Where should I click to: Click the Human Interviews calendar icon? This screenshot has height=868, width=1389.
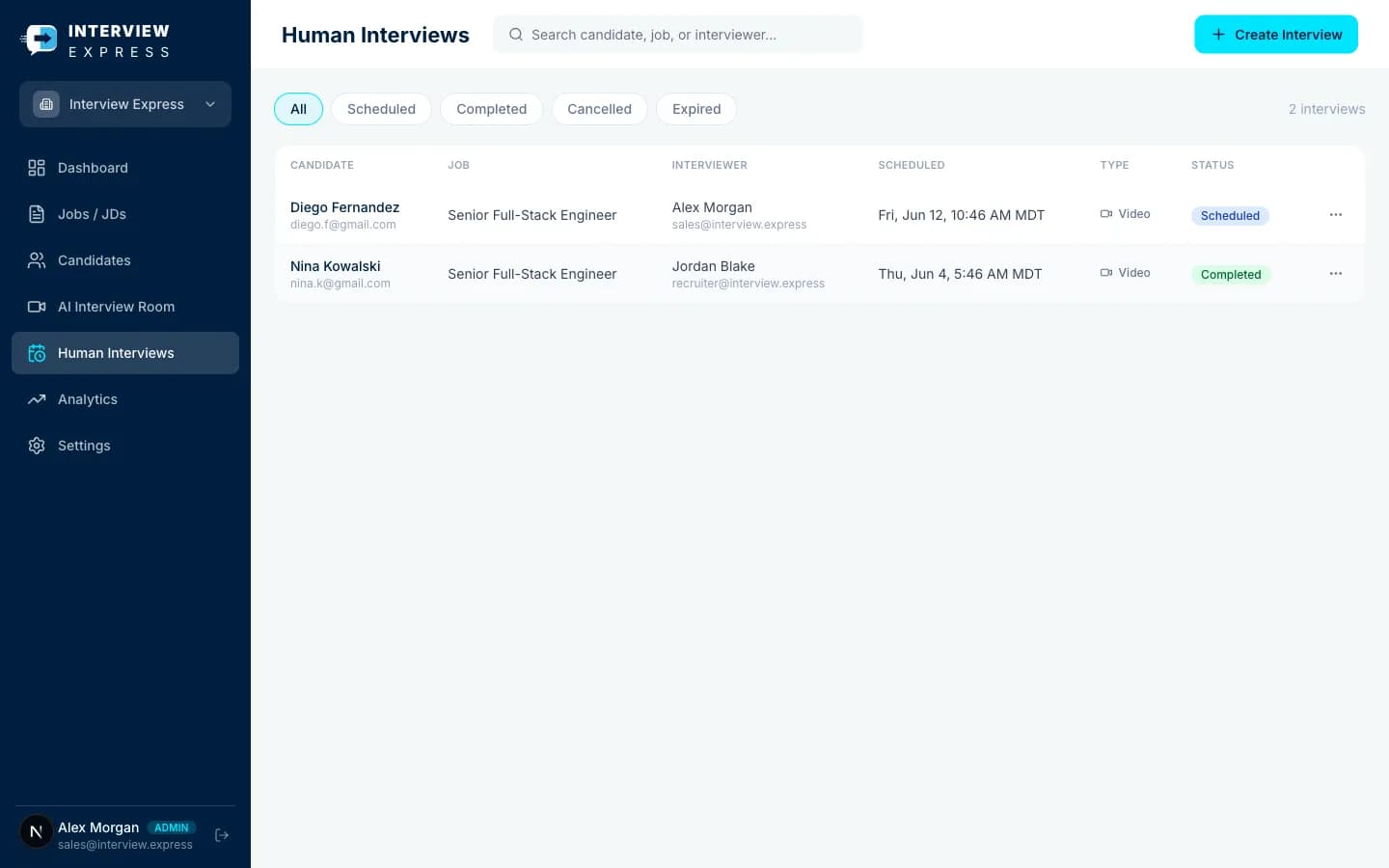tap(37, 353)
